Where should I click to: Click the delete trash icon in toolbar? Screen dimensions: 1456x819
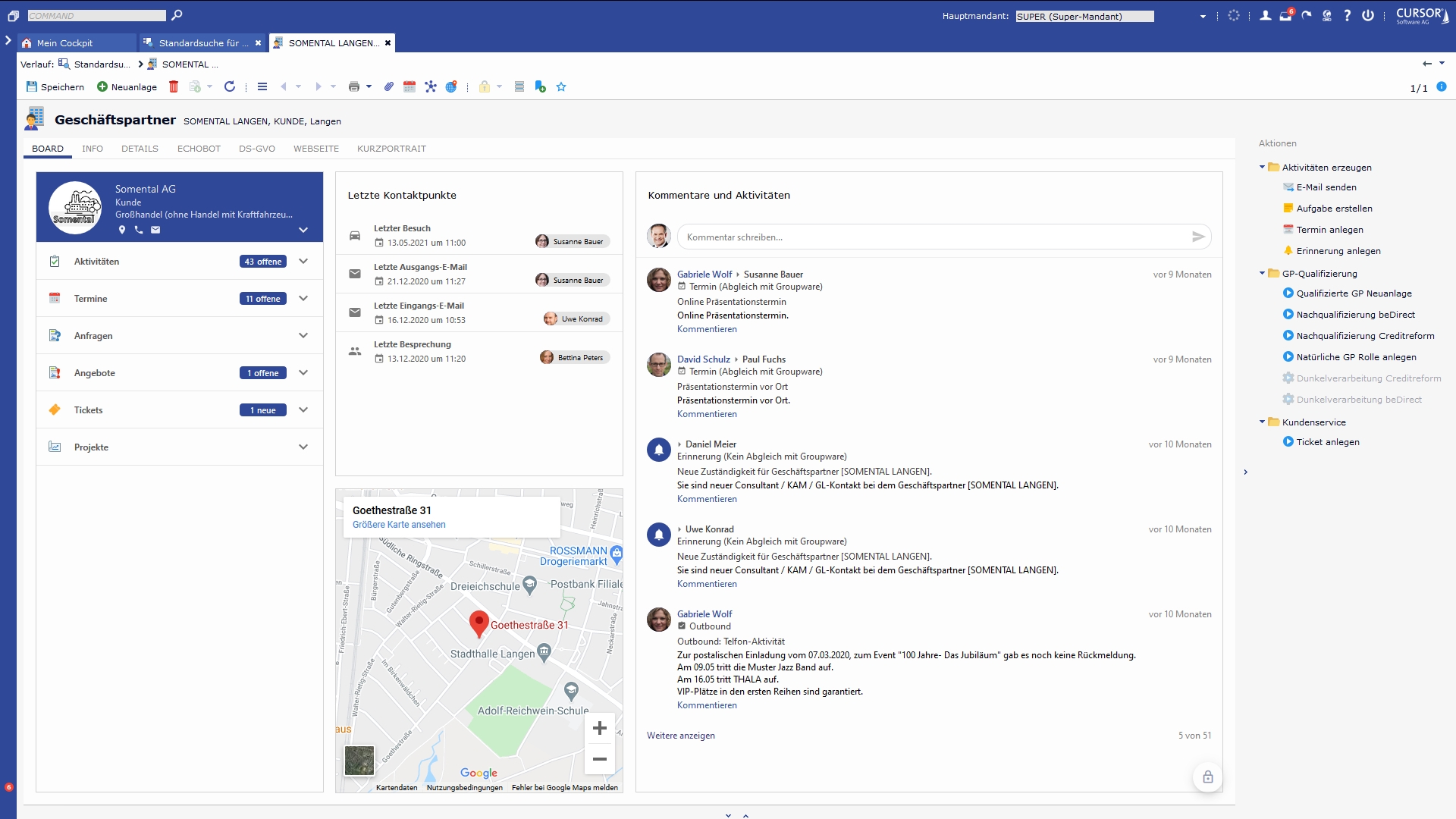pyautogui.click(x=174, y=86)
